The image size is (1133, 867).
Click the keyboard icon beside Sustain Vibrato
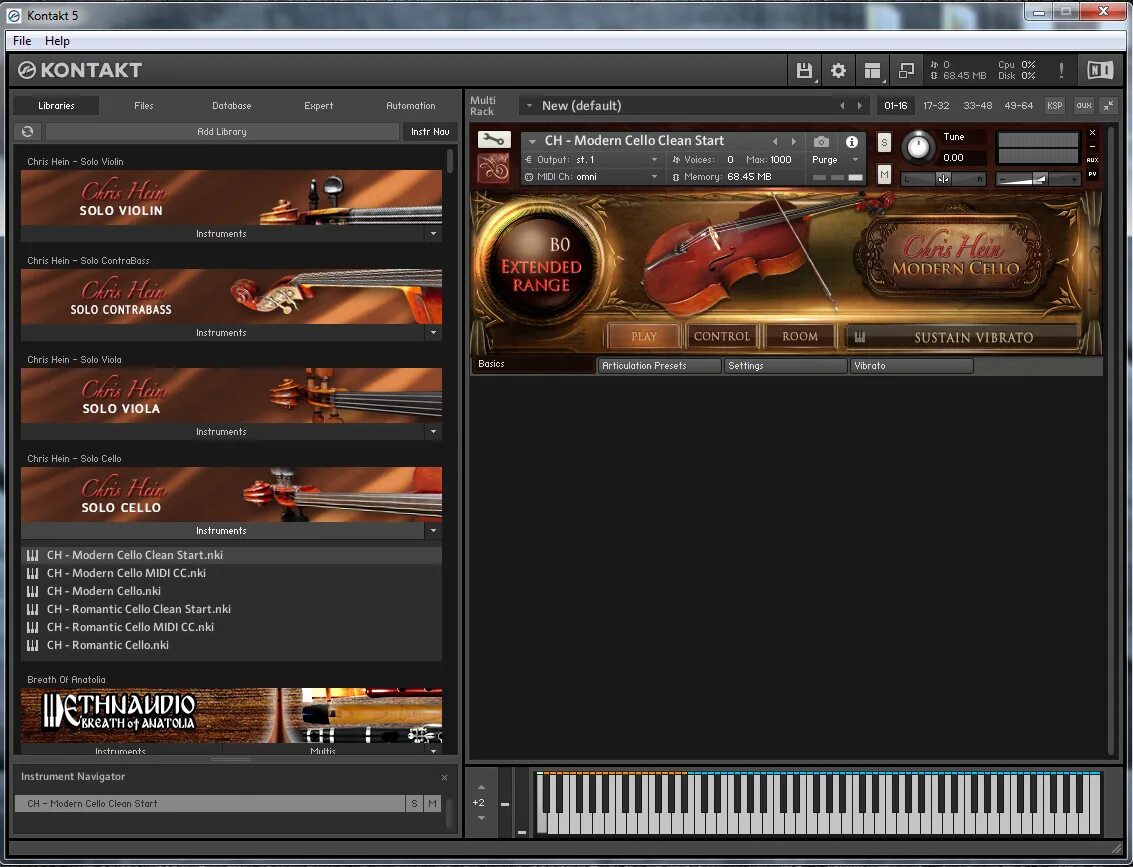tap(860, 337)
